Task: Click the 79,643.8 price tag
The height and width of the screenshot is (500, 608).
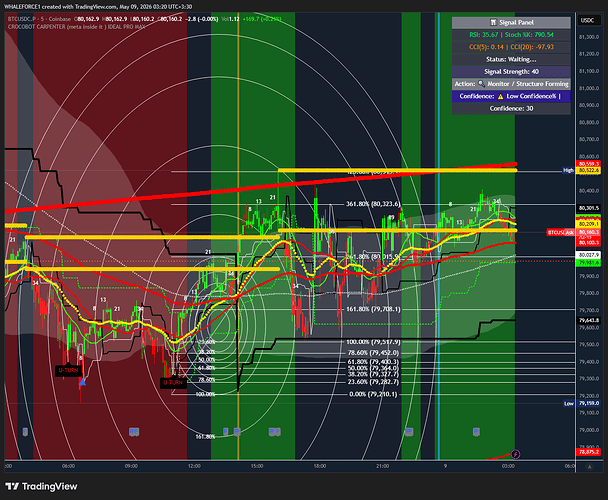Action: click(x=589, y=320)
